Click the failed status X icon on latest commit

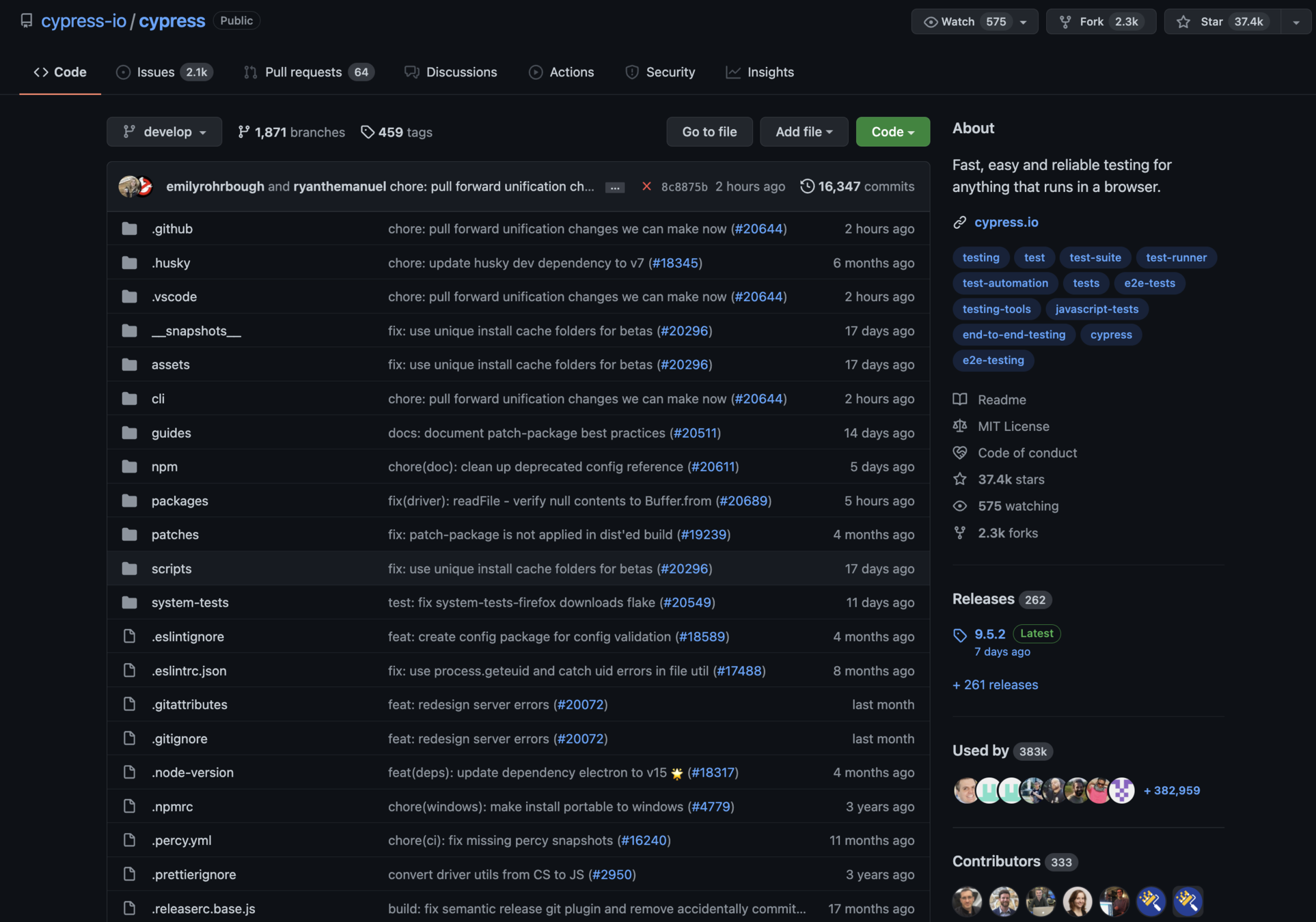(x=646, y=186)
